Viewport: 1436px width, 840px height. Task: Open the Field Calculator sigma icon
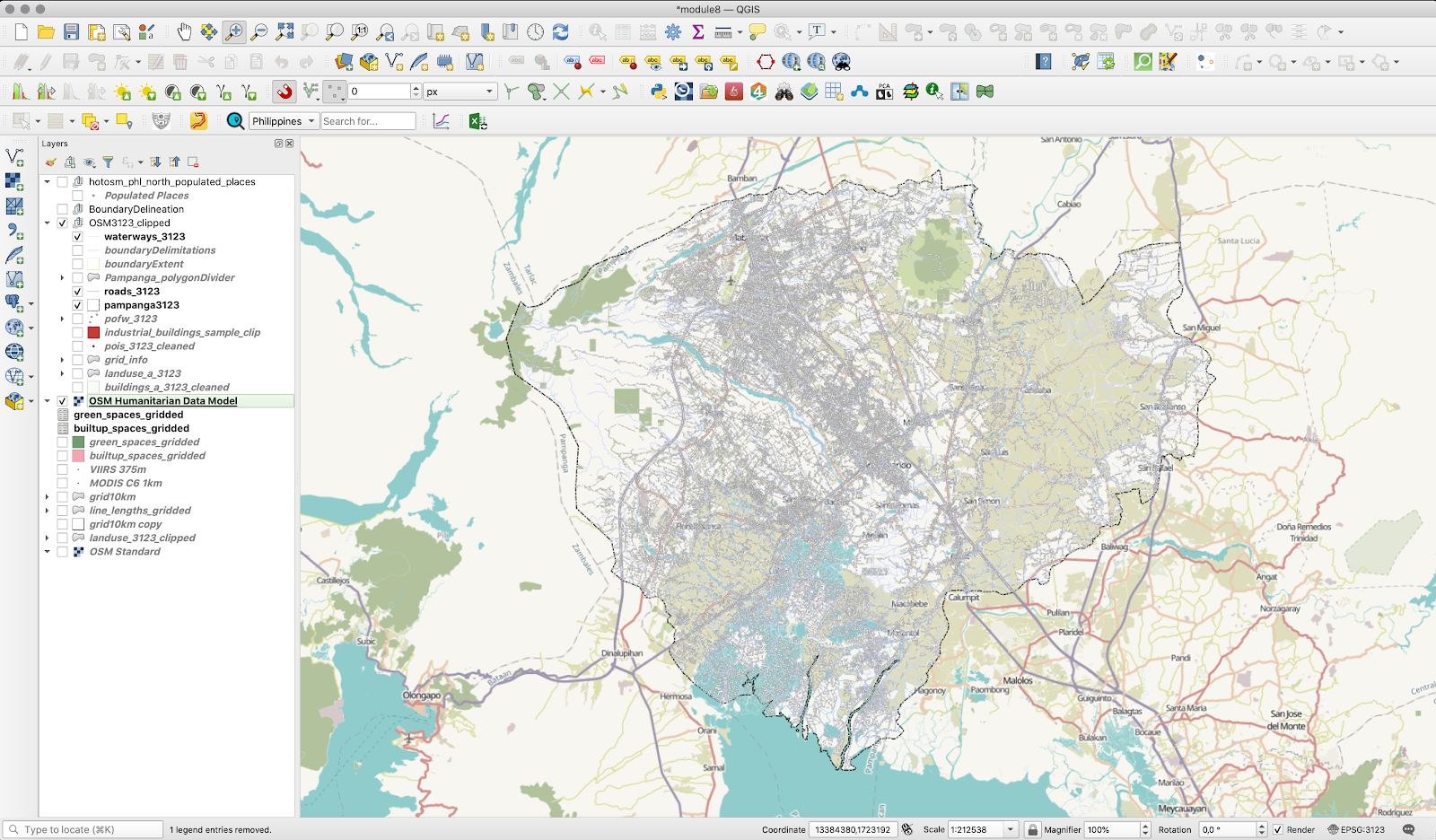[697, 32]
